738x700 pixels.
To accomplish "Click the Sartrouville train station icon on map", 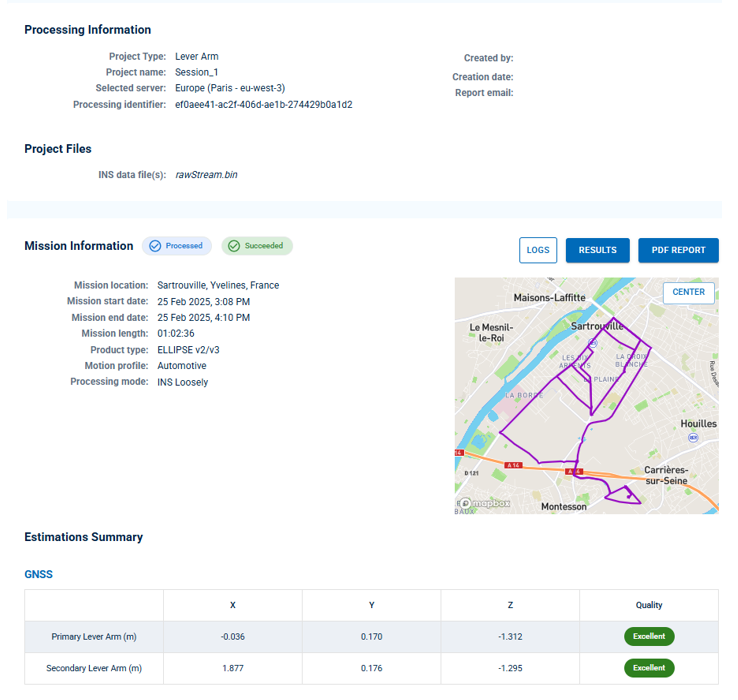I will point(592,341).
